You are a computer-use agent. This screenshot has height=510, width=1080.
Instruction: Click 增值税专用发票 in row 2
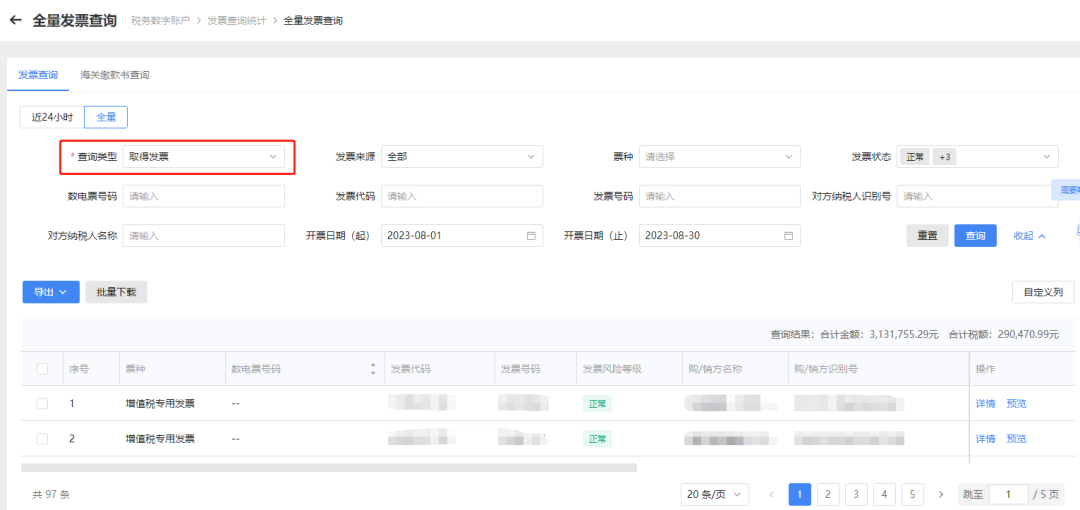point(160,439)
